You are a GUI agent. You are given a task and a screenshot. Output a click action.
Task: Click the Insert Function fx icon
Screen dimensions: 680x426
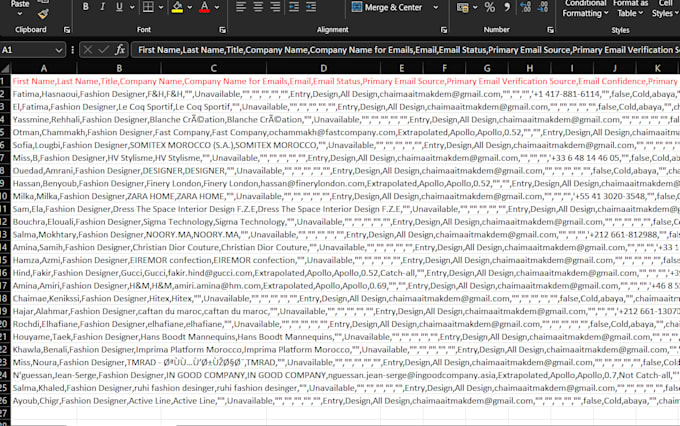tap(120, 50)
